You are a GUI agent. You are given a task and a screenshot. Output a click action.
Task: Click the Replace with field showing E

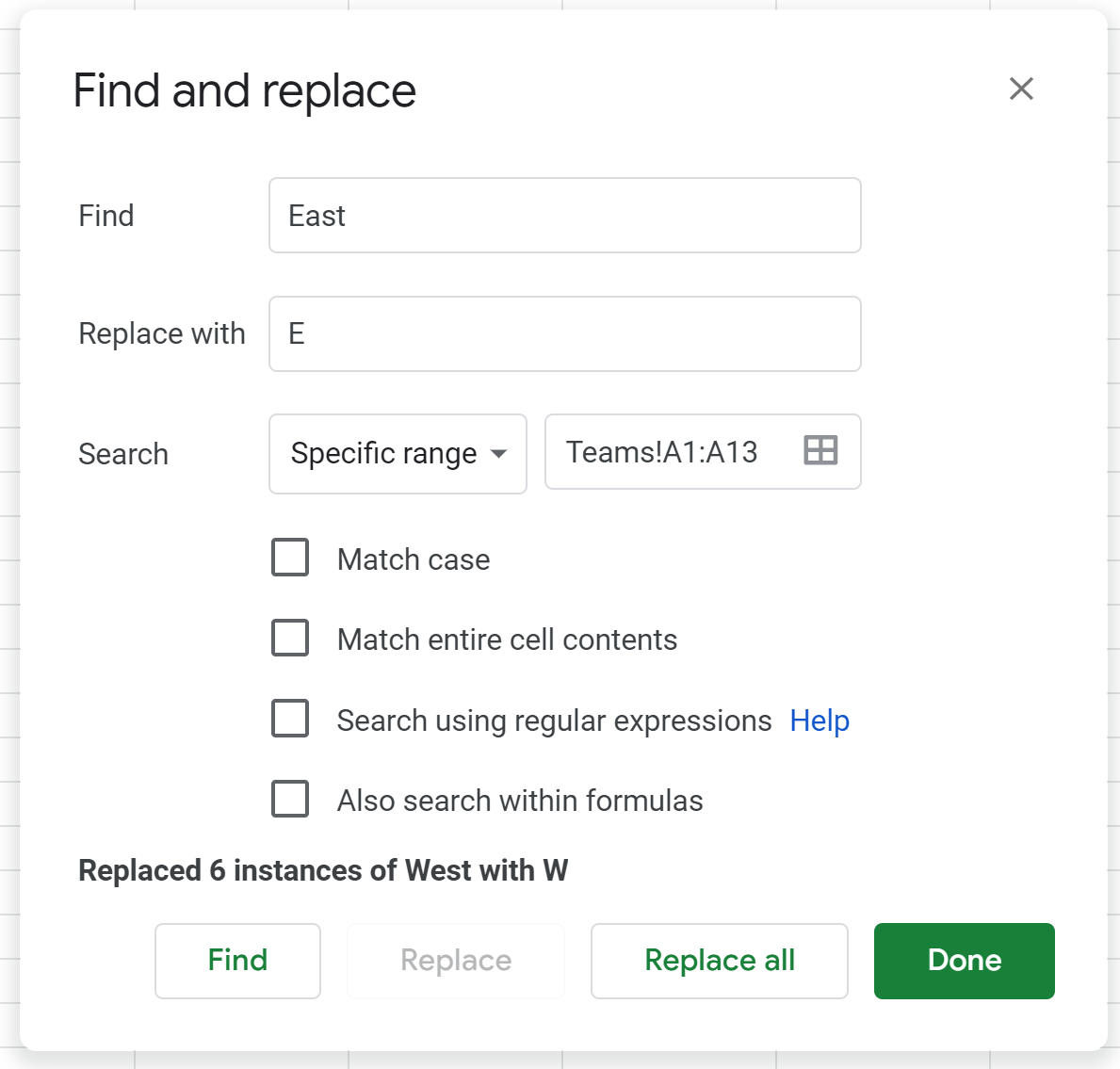point(564,333)
